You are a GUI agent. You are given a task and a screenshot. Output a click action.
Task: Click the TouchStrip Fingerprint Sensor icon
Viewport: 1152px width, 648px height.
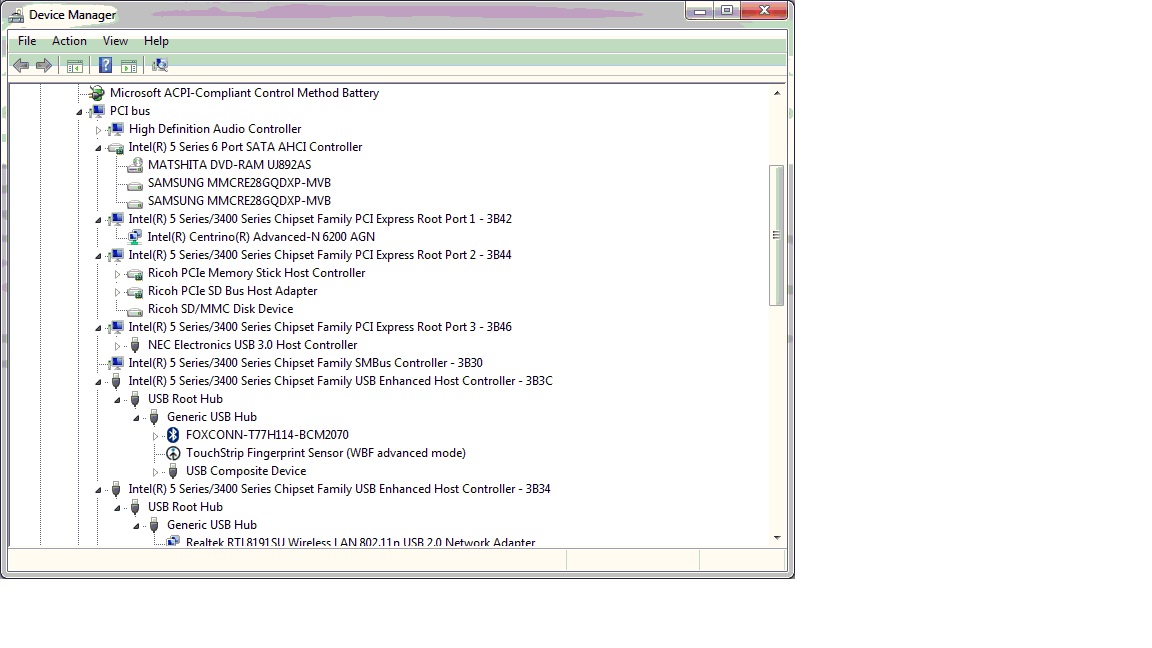click(173, 453)
